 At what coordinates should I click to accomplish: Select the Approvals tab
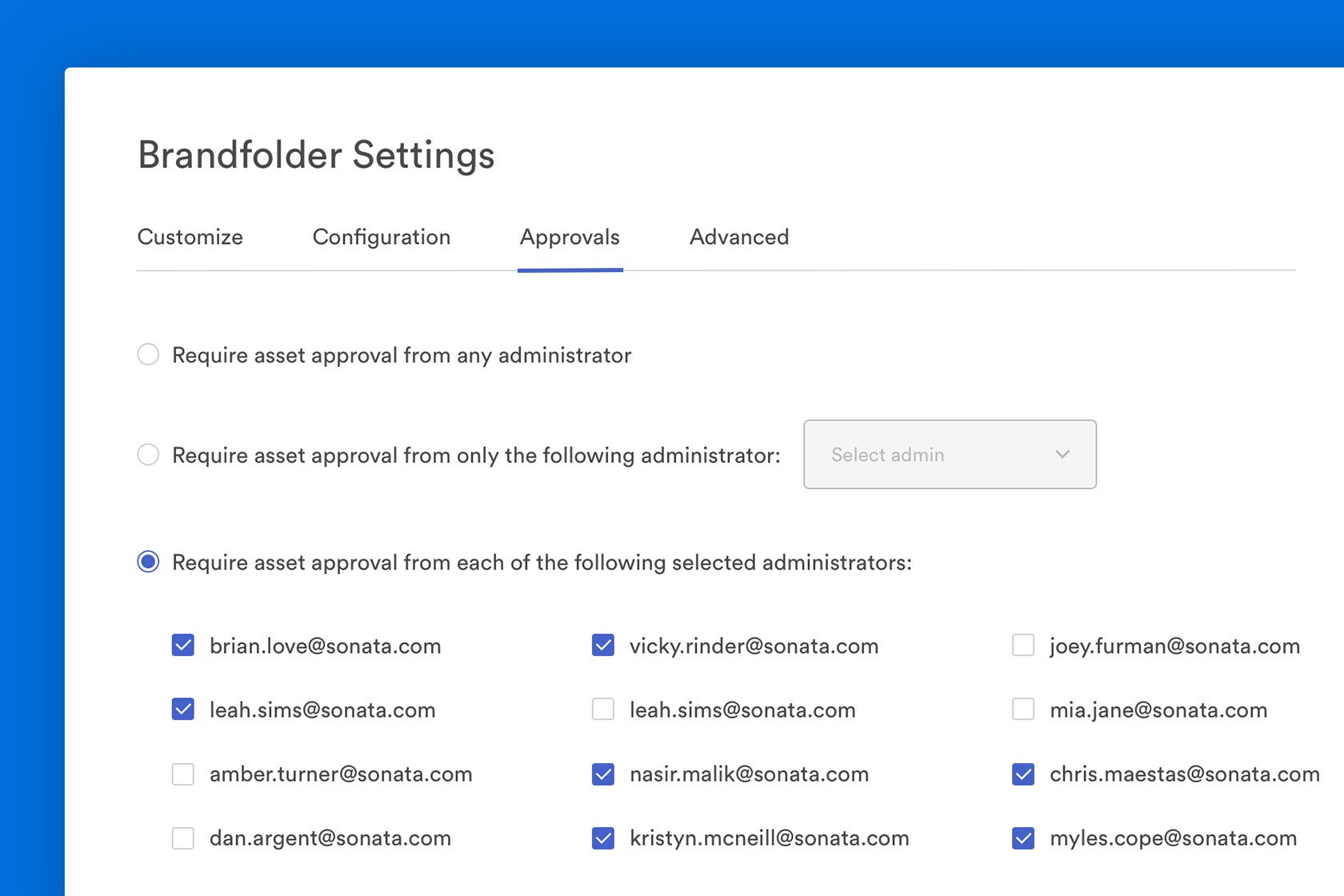[570, 238]
